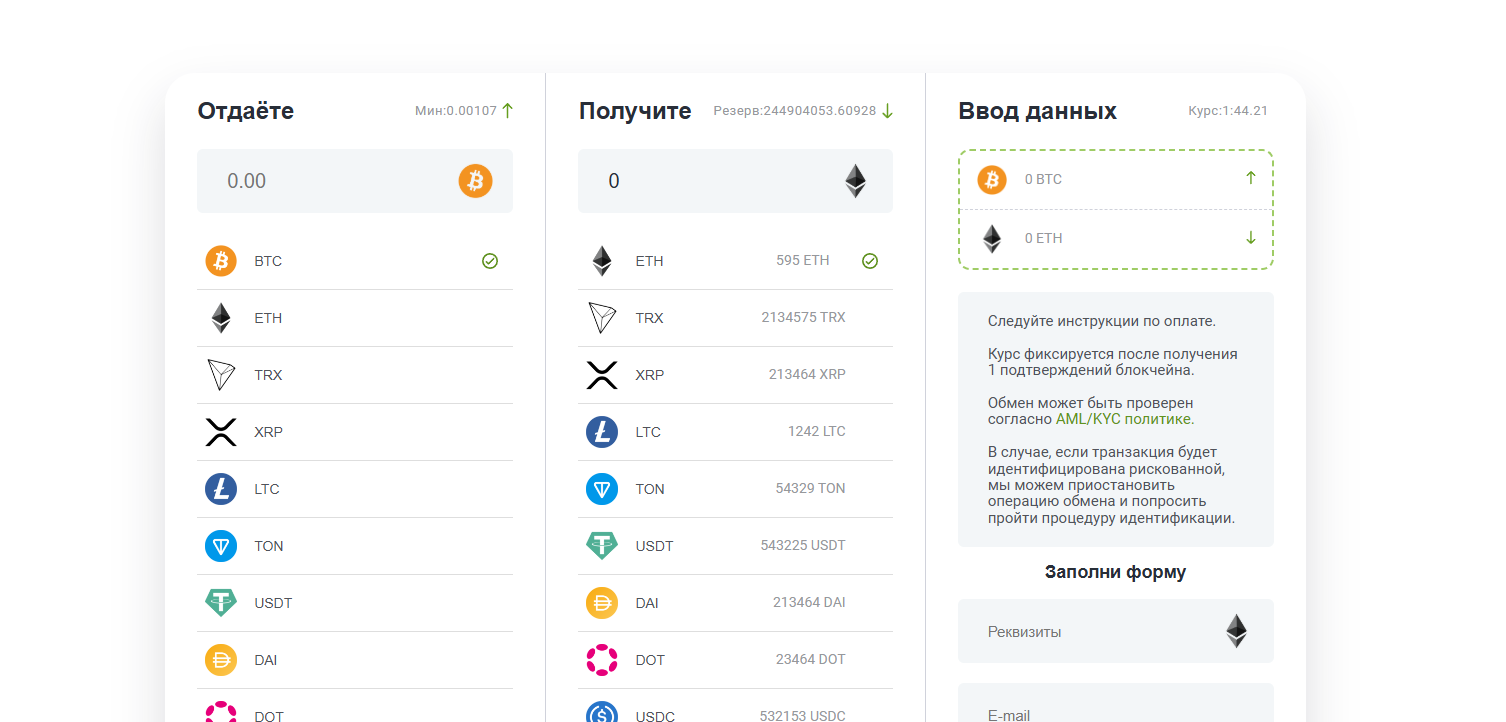This screenshot has width=1506, height=722.
Task: Choose the 1242 LTC reserve amount
Action: click(x=817, y=431)
